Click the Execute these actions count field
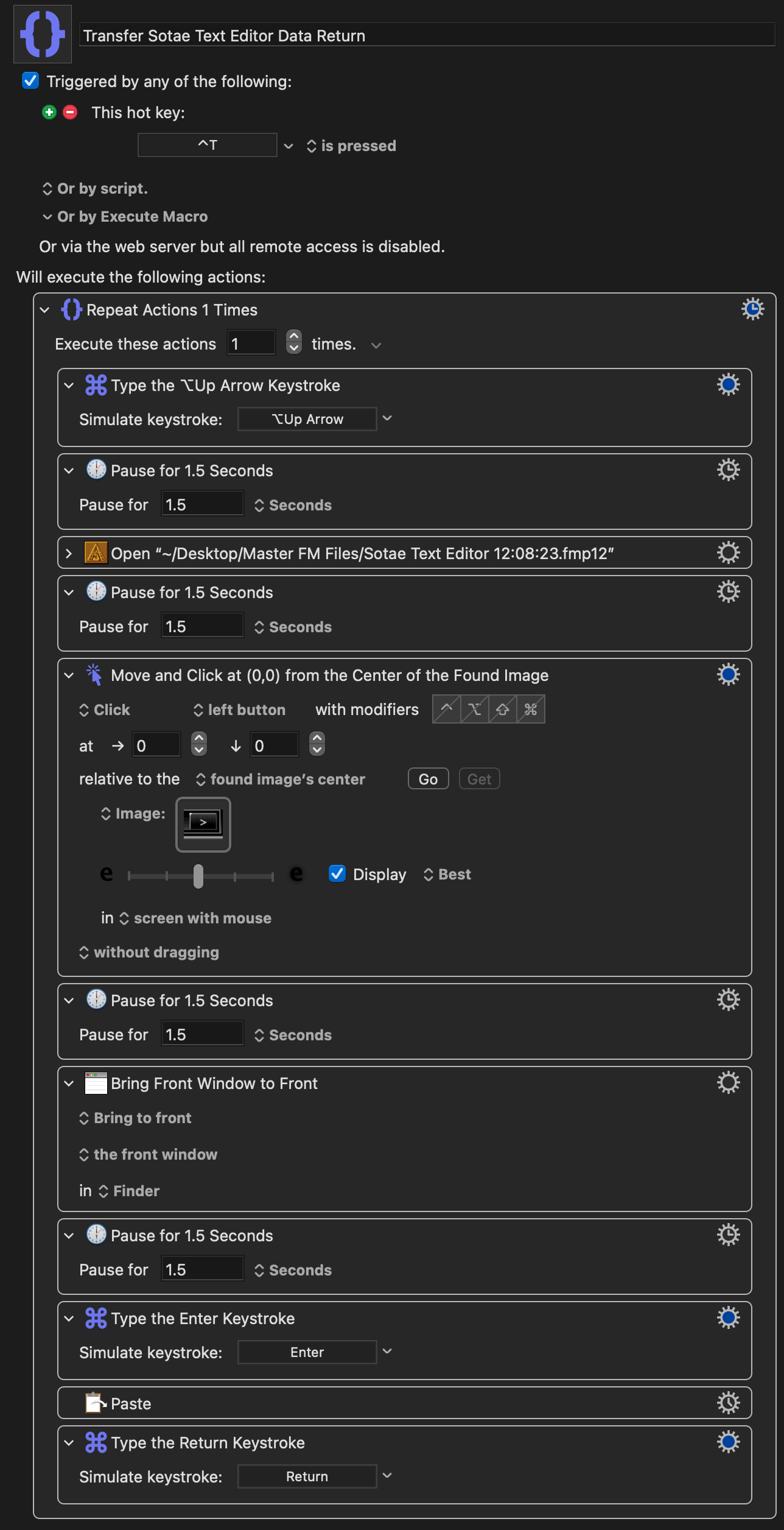Viewport: 784px width, 1530px height. click(x=251, y=343)
